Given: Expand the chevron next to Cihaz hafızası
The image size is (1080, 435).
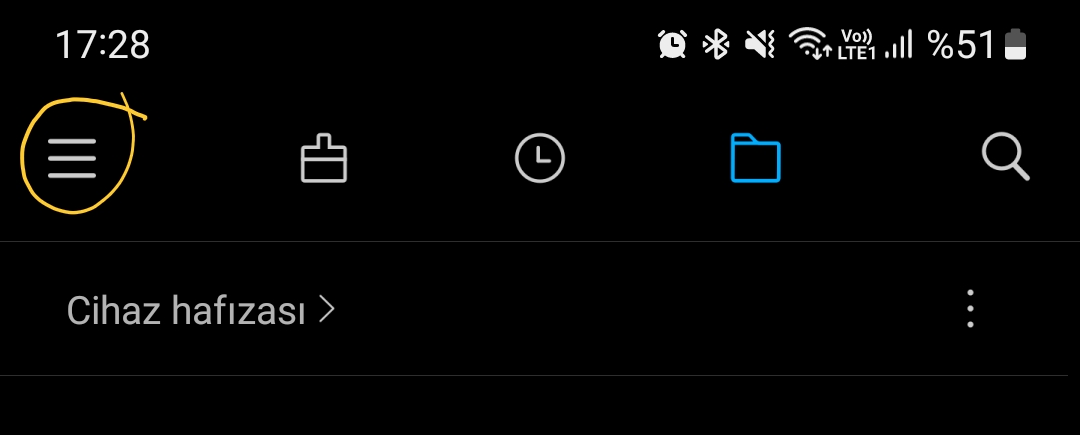Looking at the screenshot, I should [x=327, y=310].
